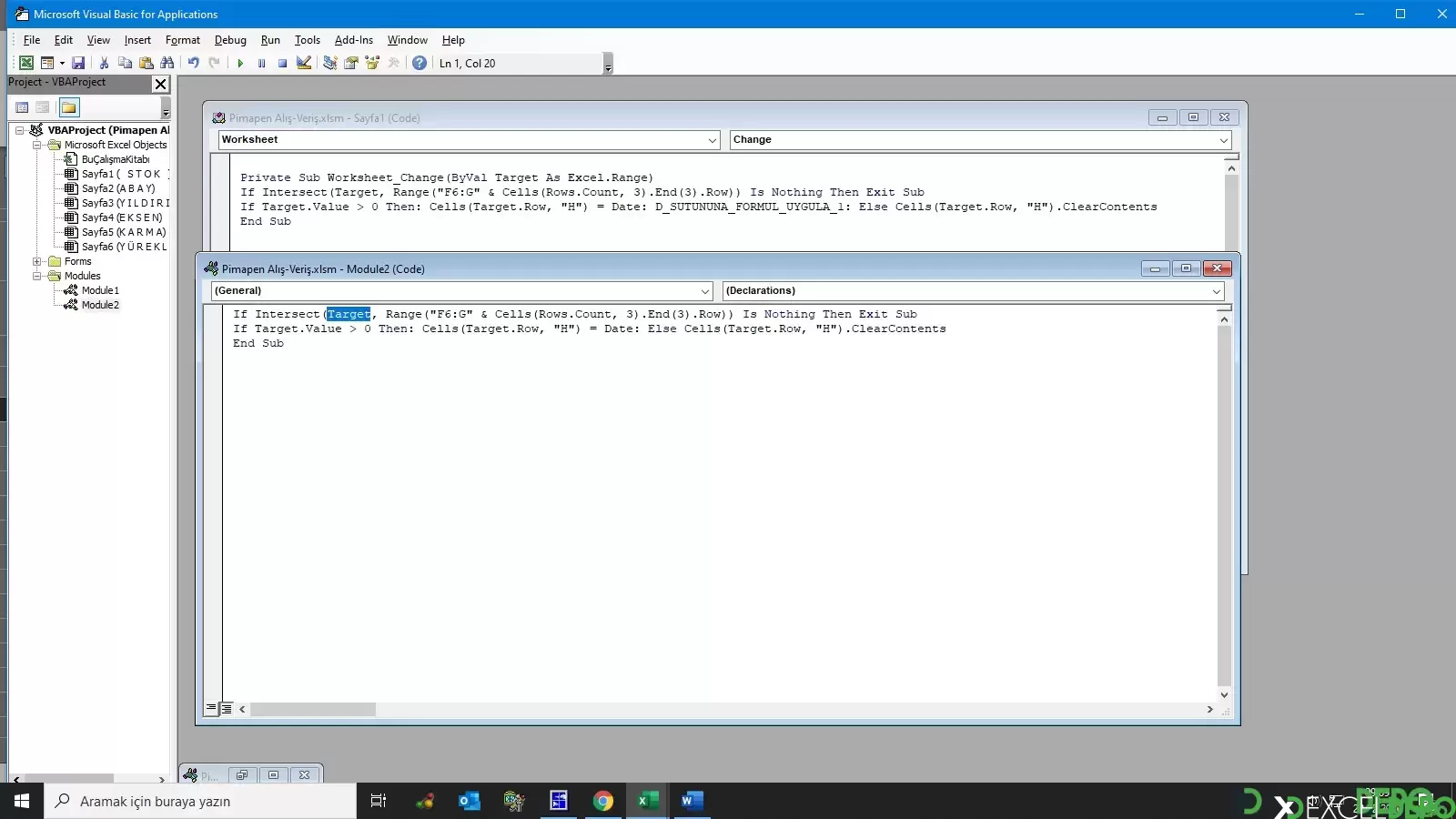Select Module1 in project tree
The image size is (1456, 819).
[100, 290]
